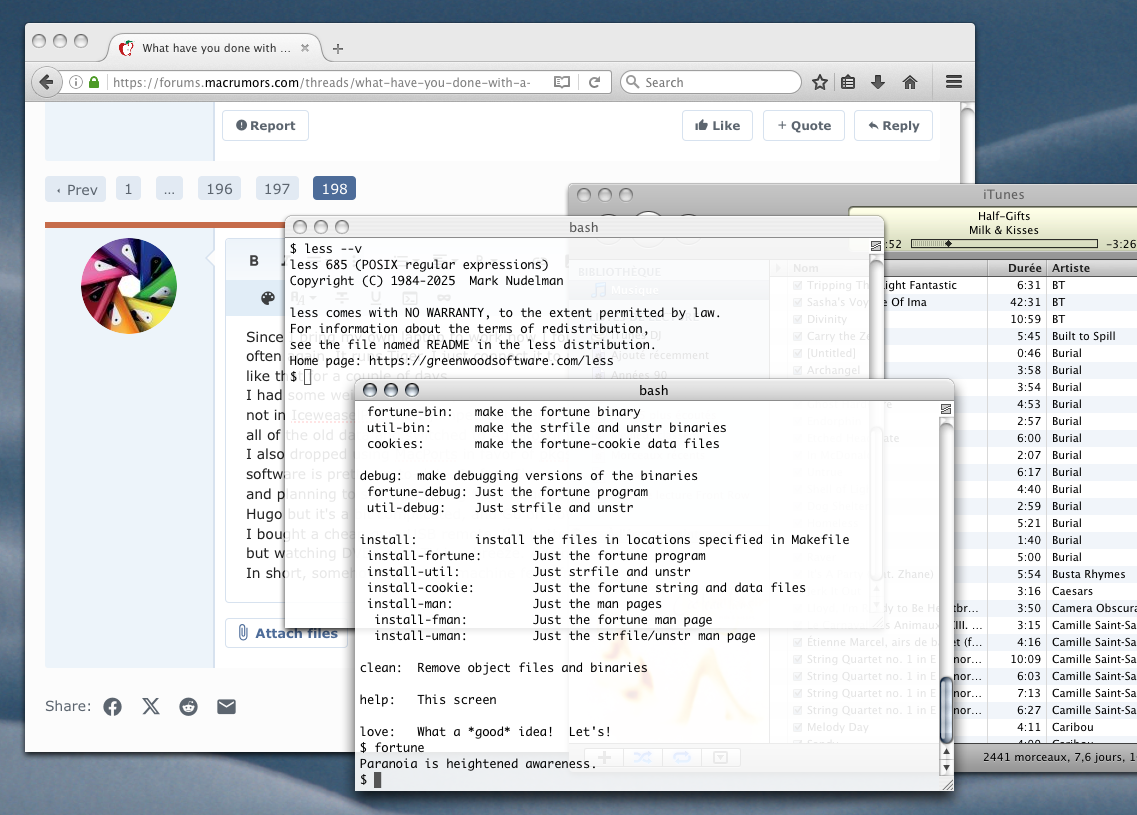This screenshot has width=1137, height=815.
Task: Toggle shuffle button at bottom of iTunes
Action: click(x=642, y=758)
